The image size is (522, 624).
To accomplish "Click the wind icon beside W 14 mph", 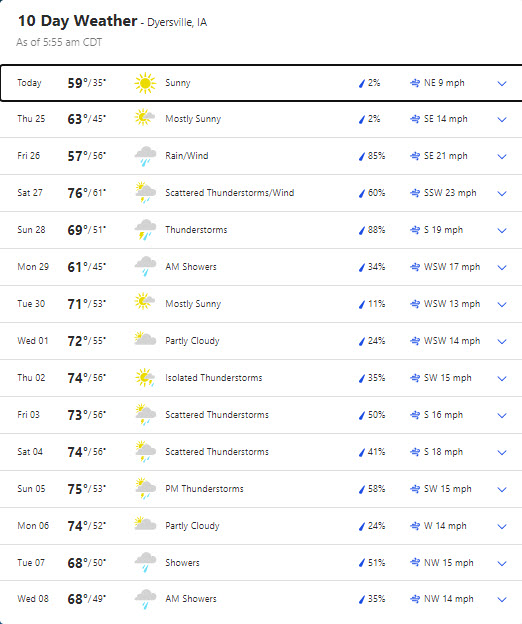I will click(415, 526).
